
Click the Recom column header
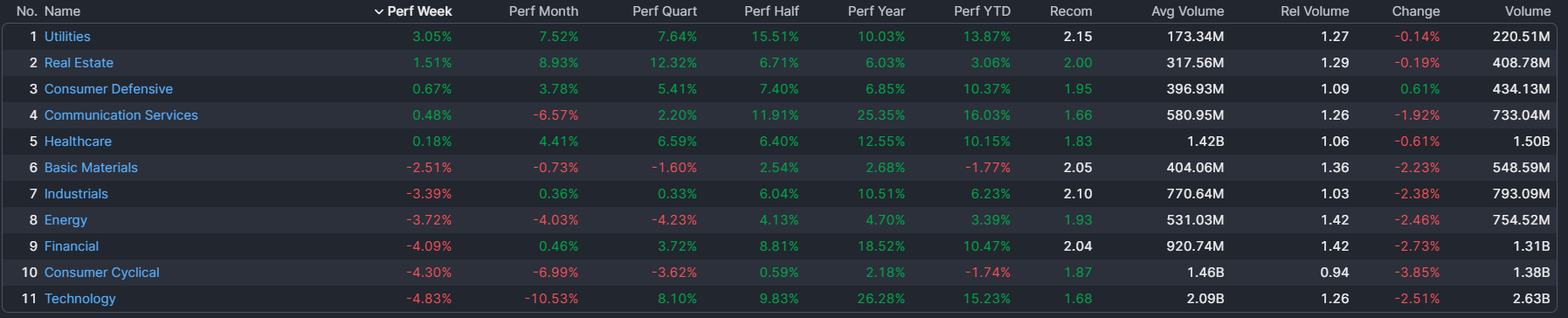pos(1071,11)
